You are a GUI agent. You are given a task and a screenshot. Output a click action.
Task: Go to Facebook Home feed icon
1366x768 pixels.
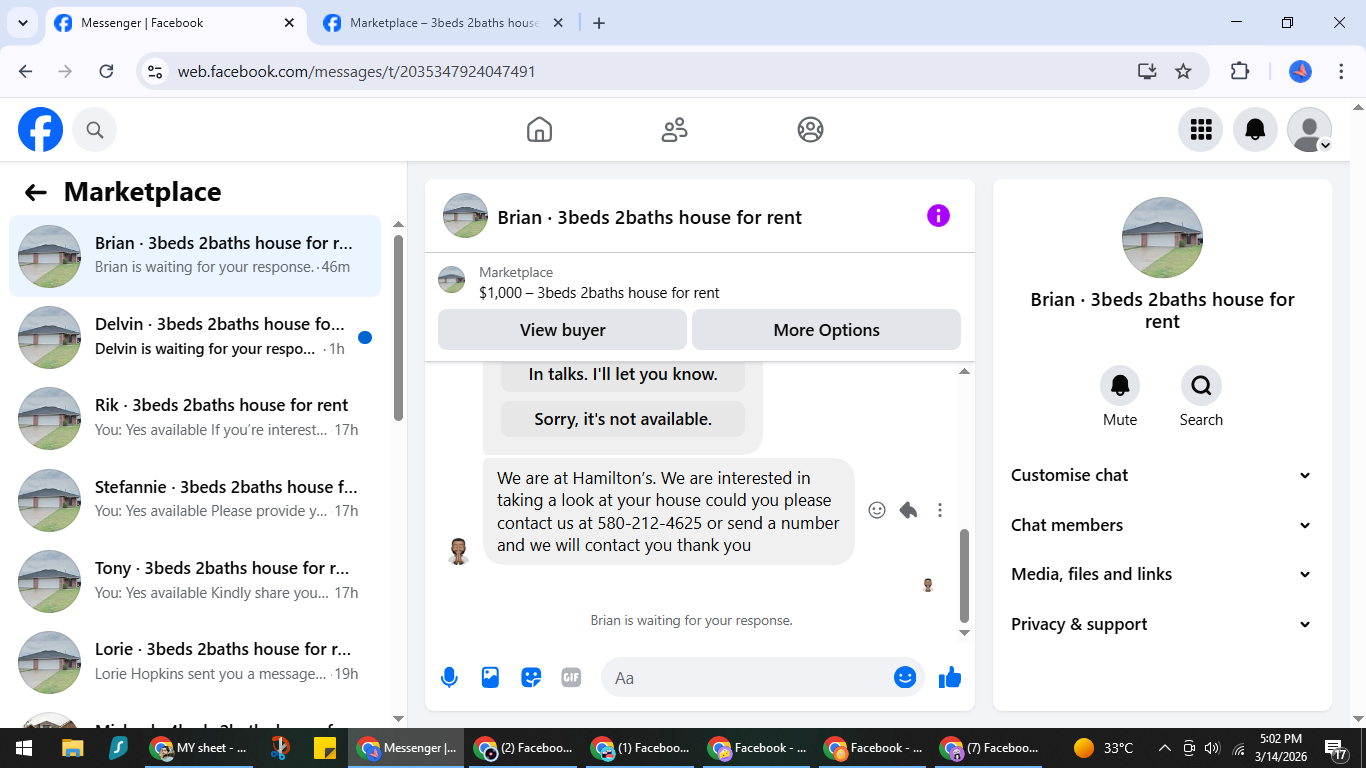click(x=539, y=130)
